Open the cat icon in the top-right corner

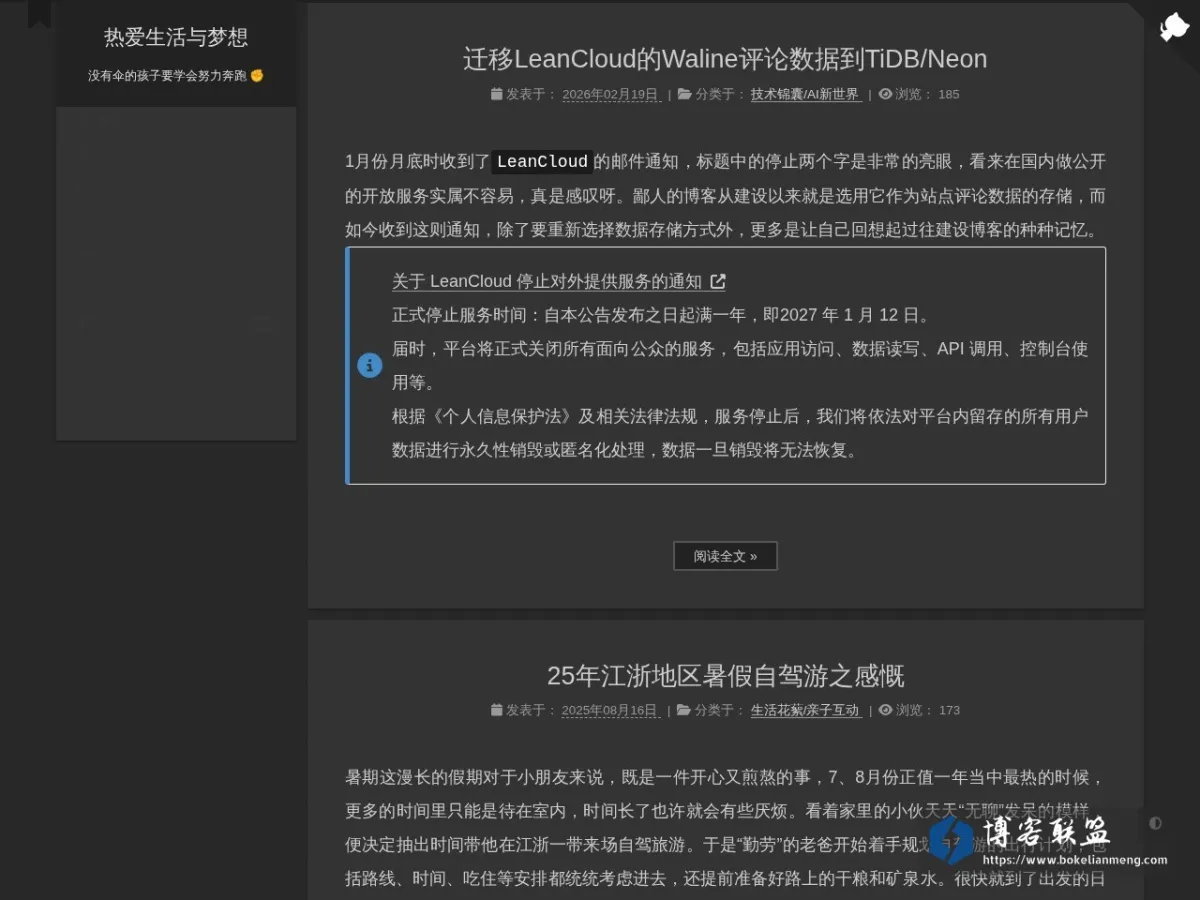click(x=1174, y=27)
